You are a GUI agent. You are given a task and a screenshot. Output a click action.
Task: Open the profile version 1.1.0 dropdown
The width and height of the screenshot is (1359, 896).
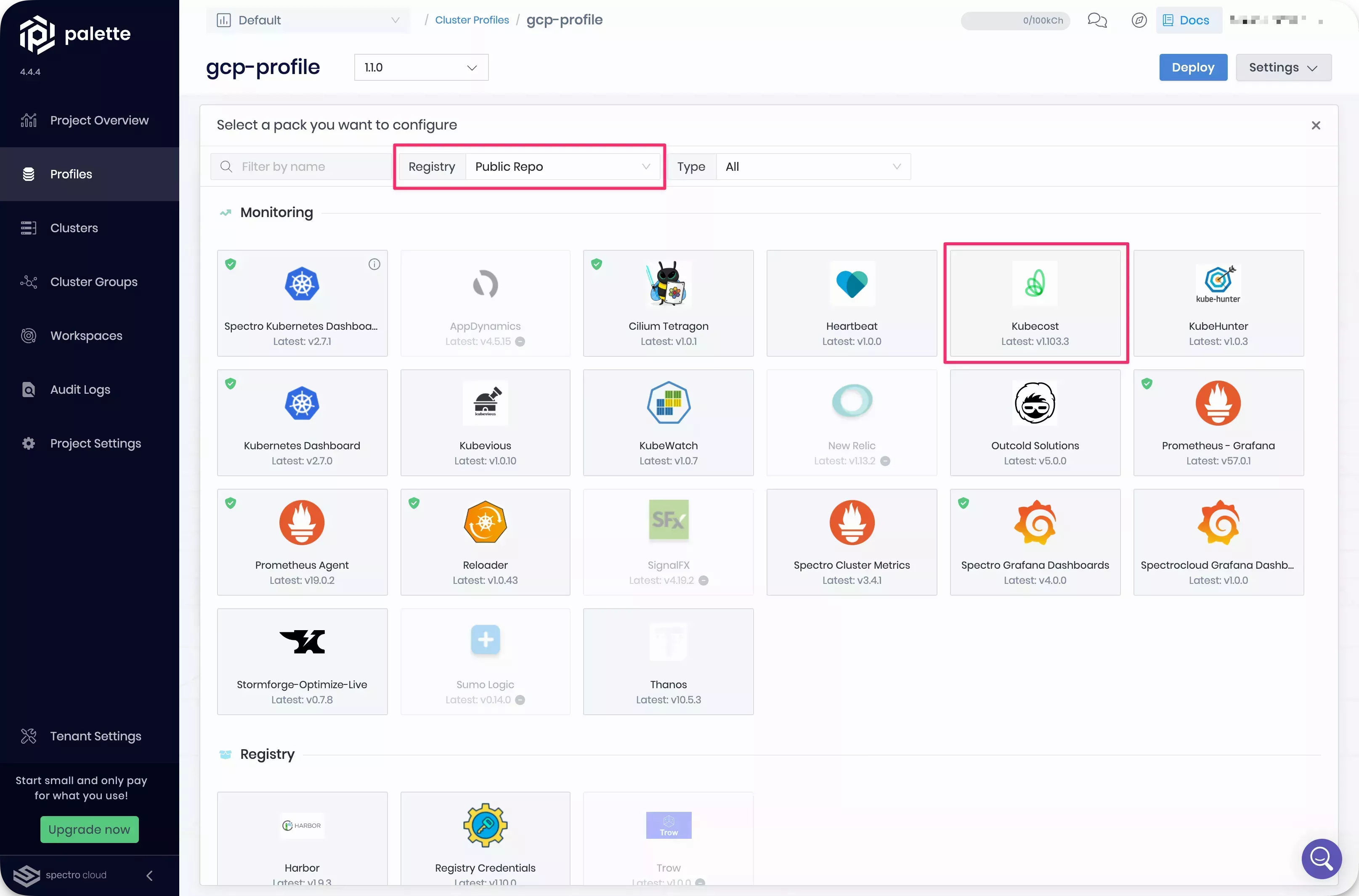(x=421, y=67)
